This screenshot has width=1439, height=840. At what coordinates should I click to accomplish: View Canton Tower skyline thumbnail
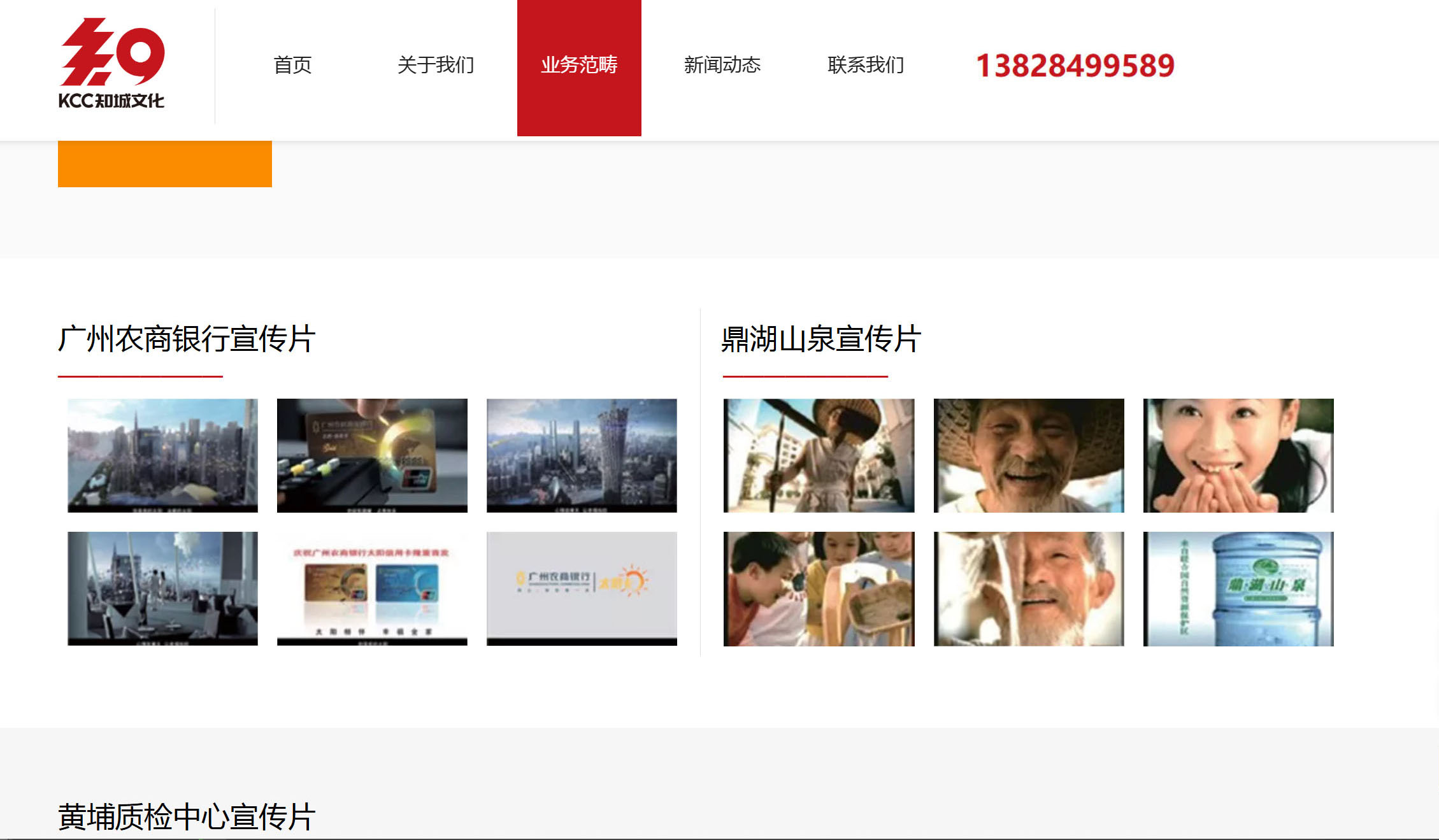pos(582,455)
